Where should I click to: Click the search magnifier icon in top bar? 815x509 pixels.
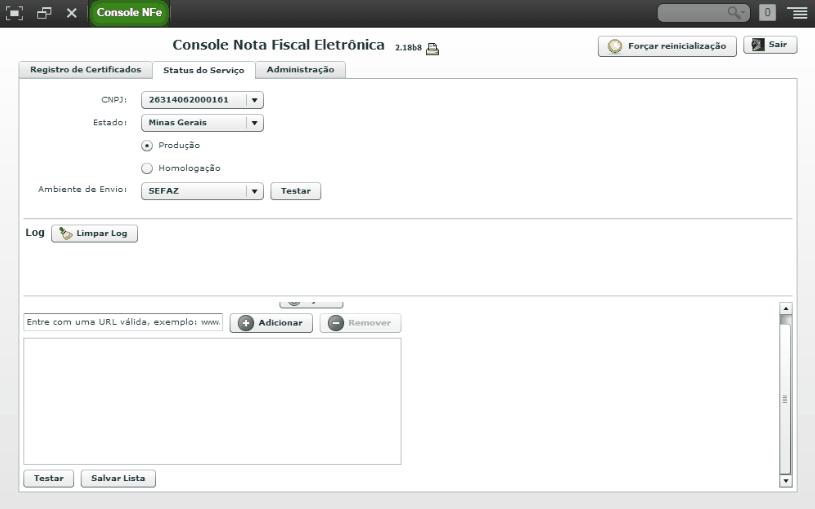[734, 12]
